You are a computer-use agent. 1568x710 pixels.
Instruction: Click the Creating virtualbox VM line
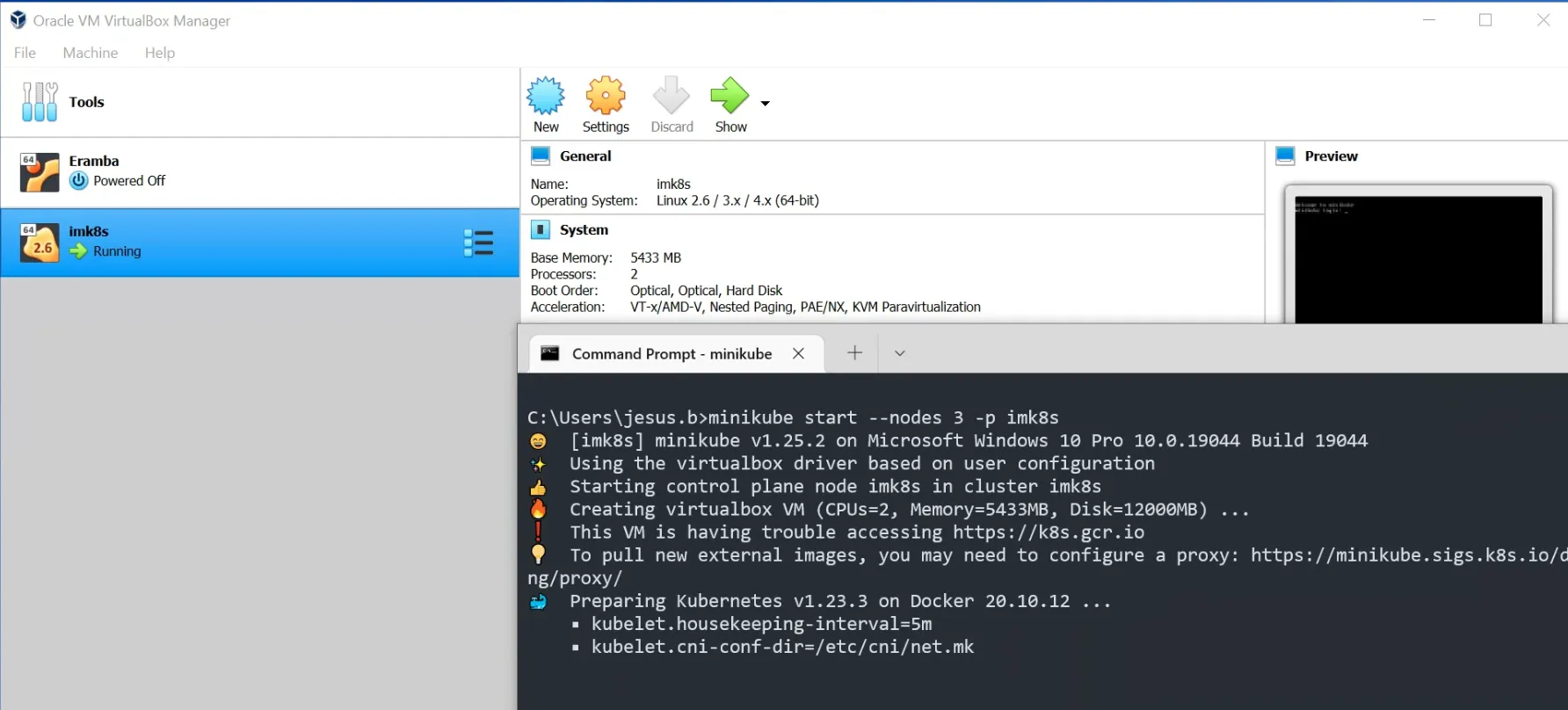coord(910,510)
